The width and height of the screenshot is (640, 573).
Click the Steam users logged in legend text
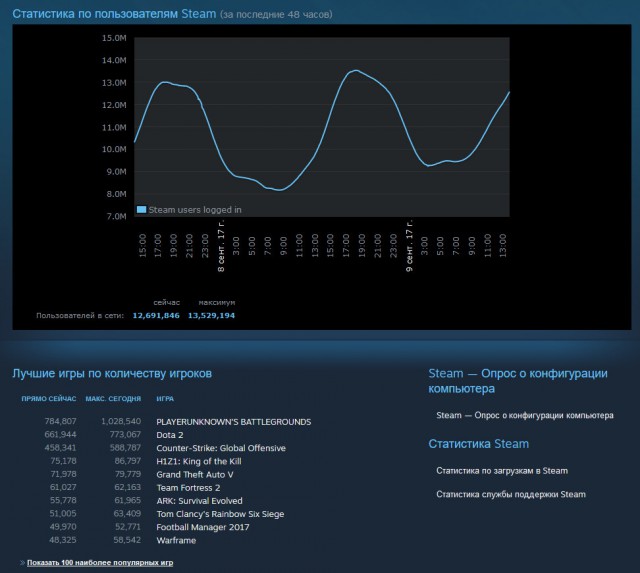[x=195, y=210]
